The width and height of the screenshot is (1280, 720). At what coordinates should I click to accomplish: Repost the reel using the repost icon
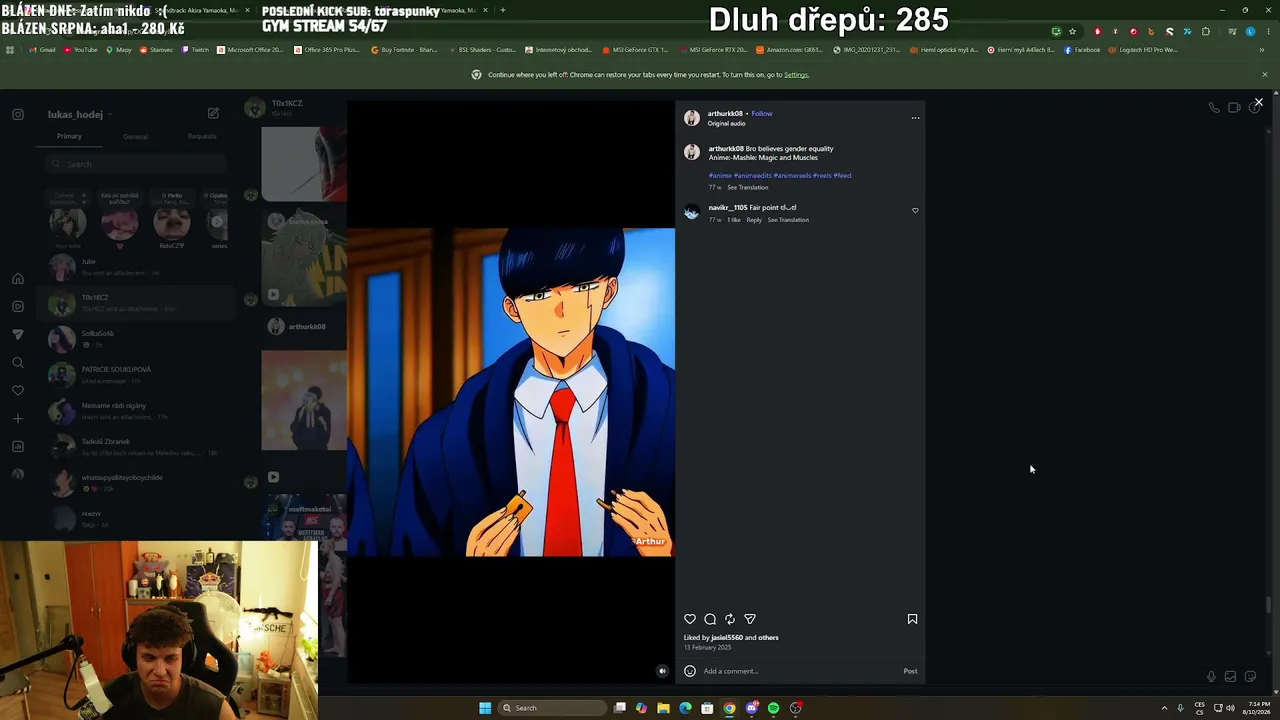[x=730, y=619]
